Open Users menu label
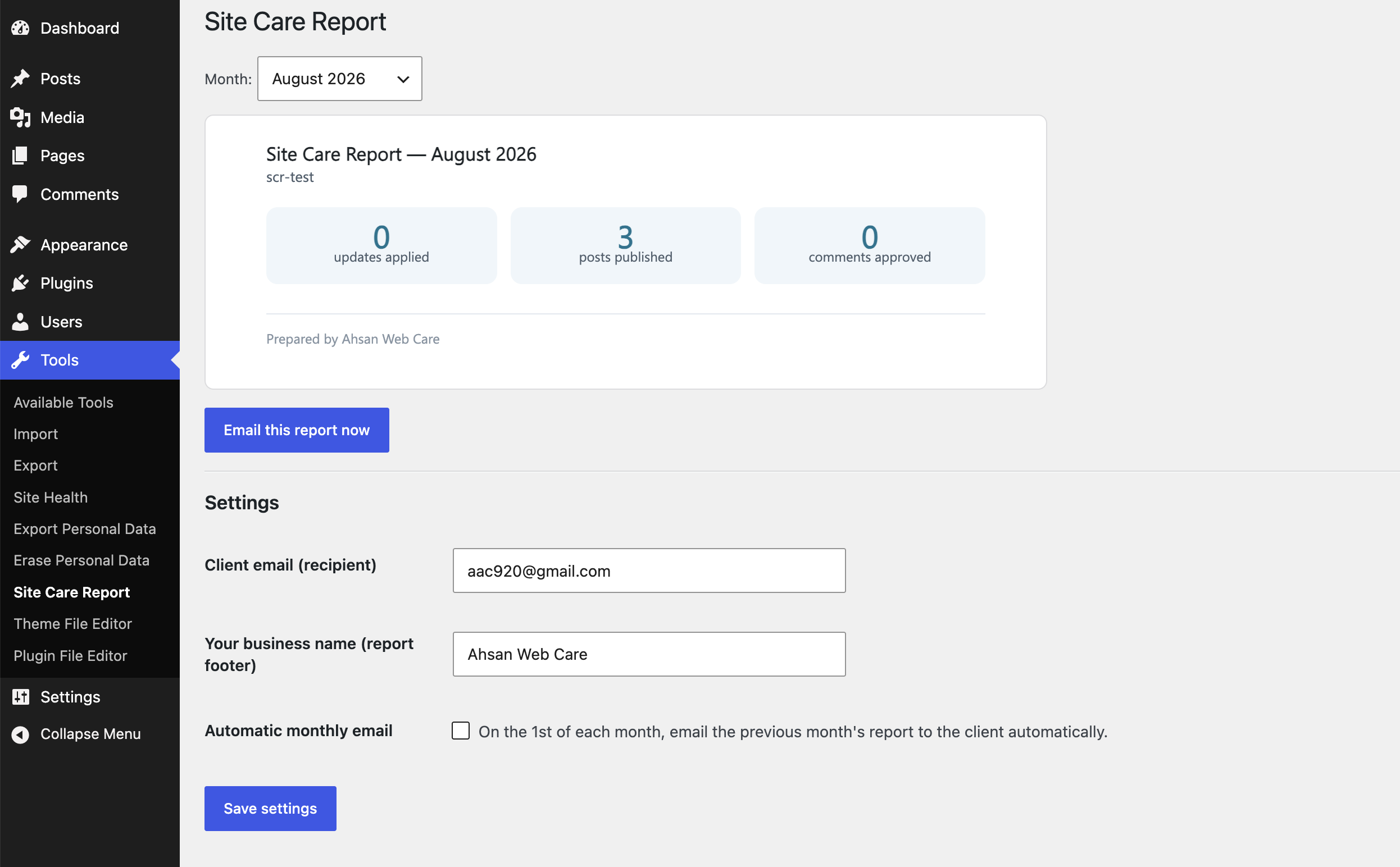Viewport: 1400px width, 867px height. click(61, 322)
